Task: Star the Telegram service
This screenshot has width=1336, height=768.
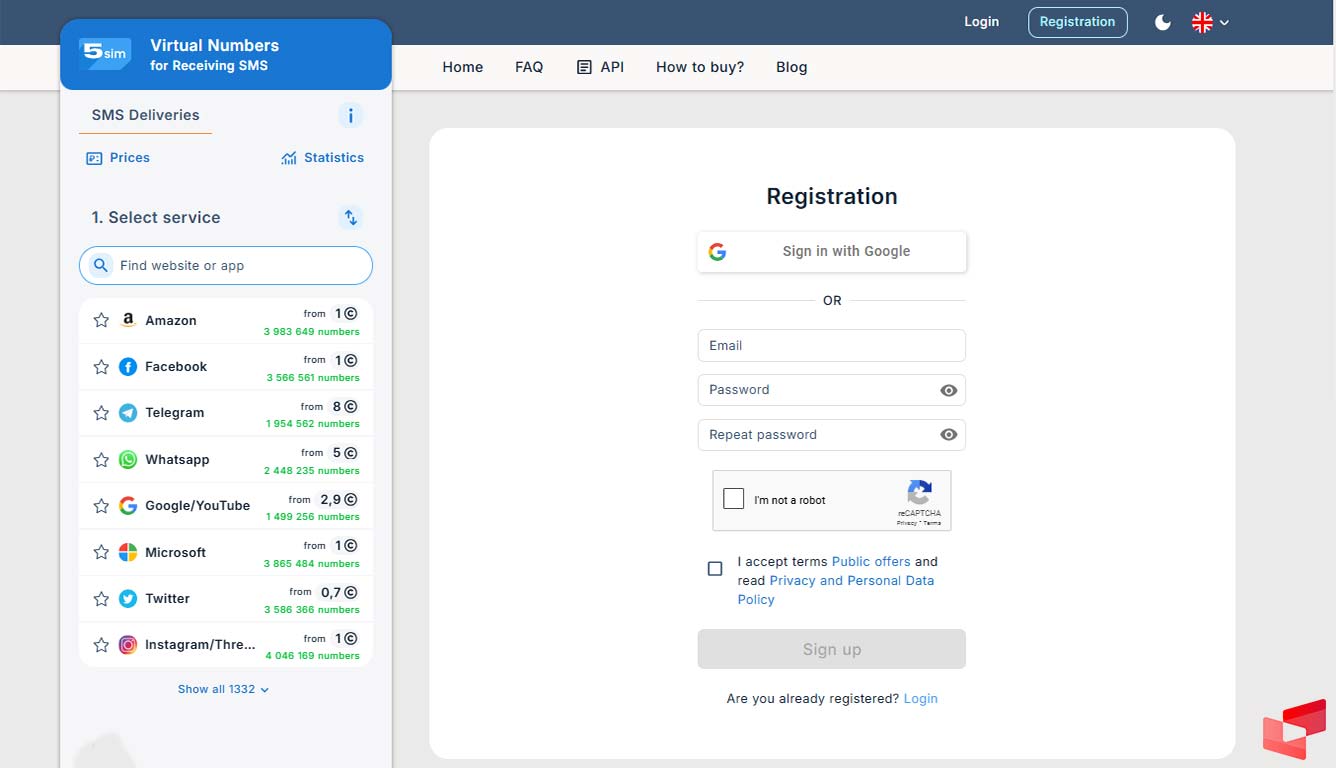Action: tap(101, 413)
